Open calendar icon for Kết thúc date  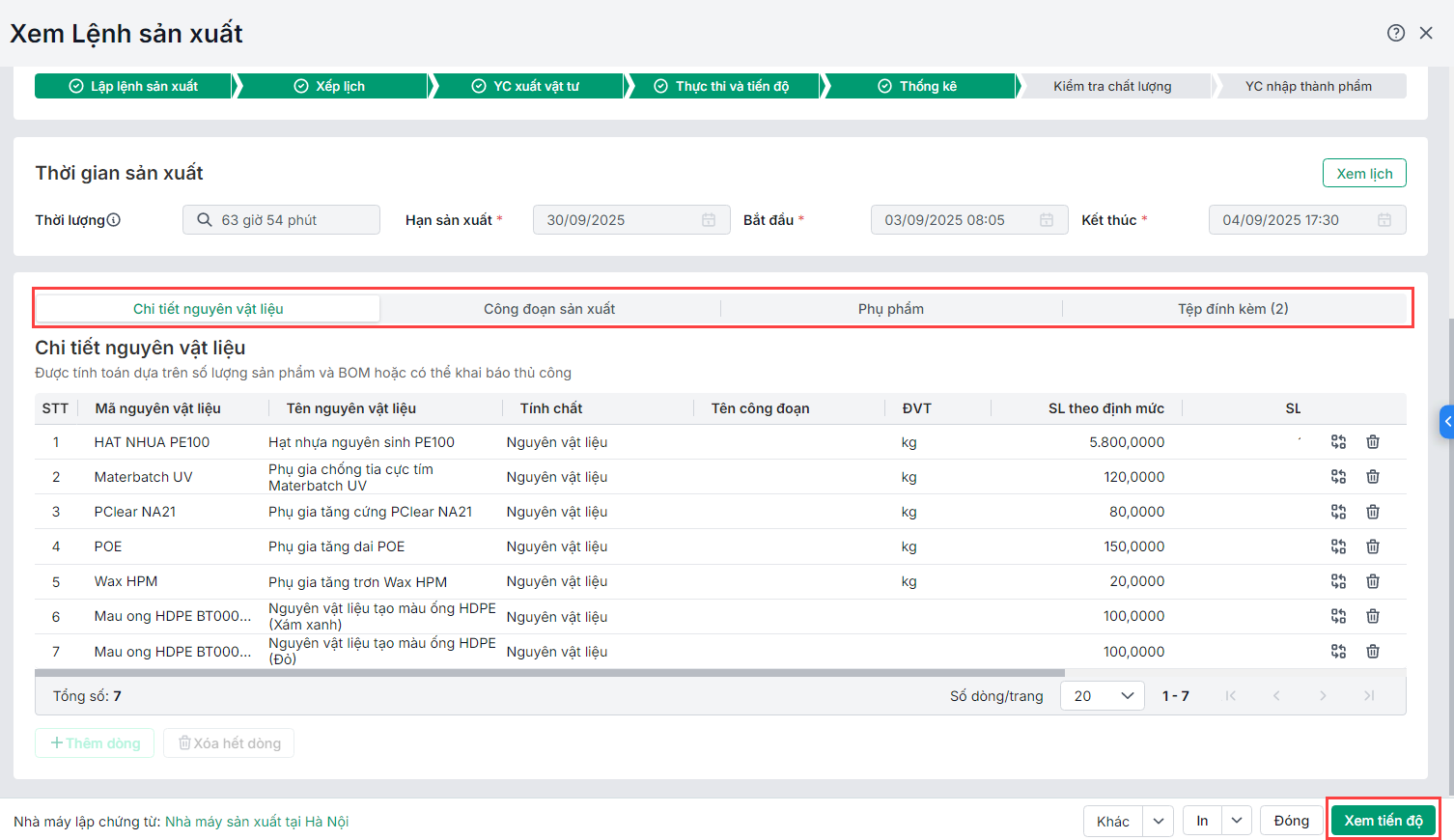(1384, 220)
